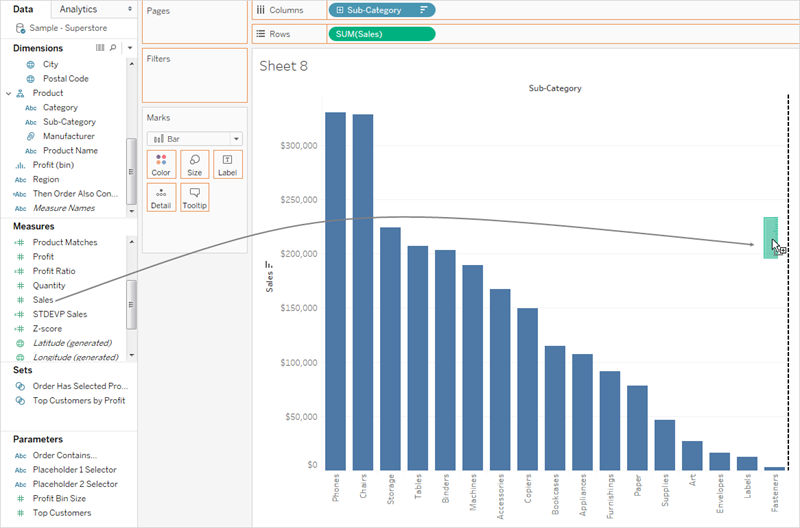
Task: Click the number icon beside Profit Ratio
Action: [x=19, y=271]
